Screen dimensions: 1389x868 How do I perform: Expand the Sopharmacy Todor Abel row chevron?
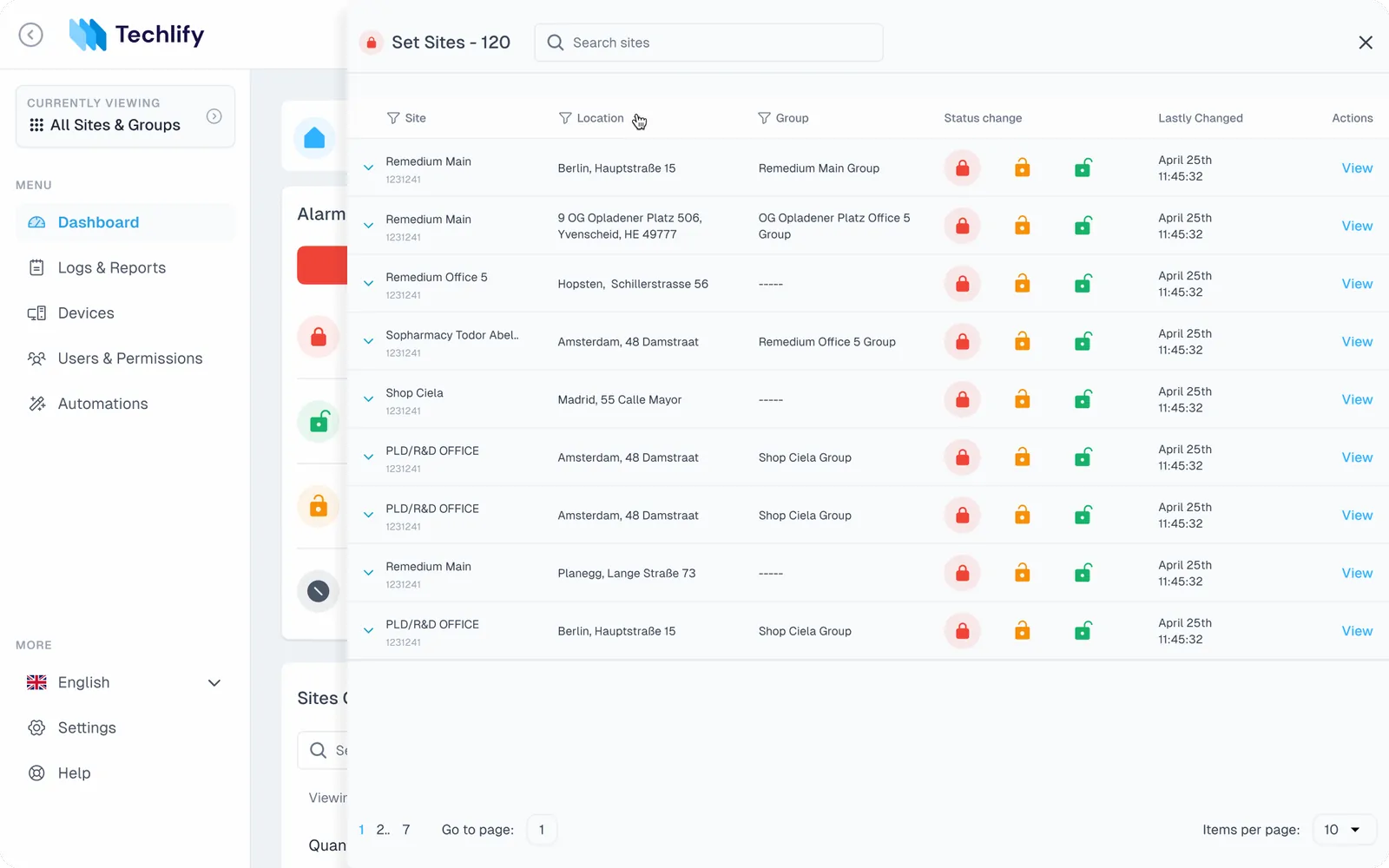click(x=368, y=342)
